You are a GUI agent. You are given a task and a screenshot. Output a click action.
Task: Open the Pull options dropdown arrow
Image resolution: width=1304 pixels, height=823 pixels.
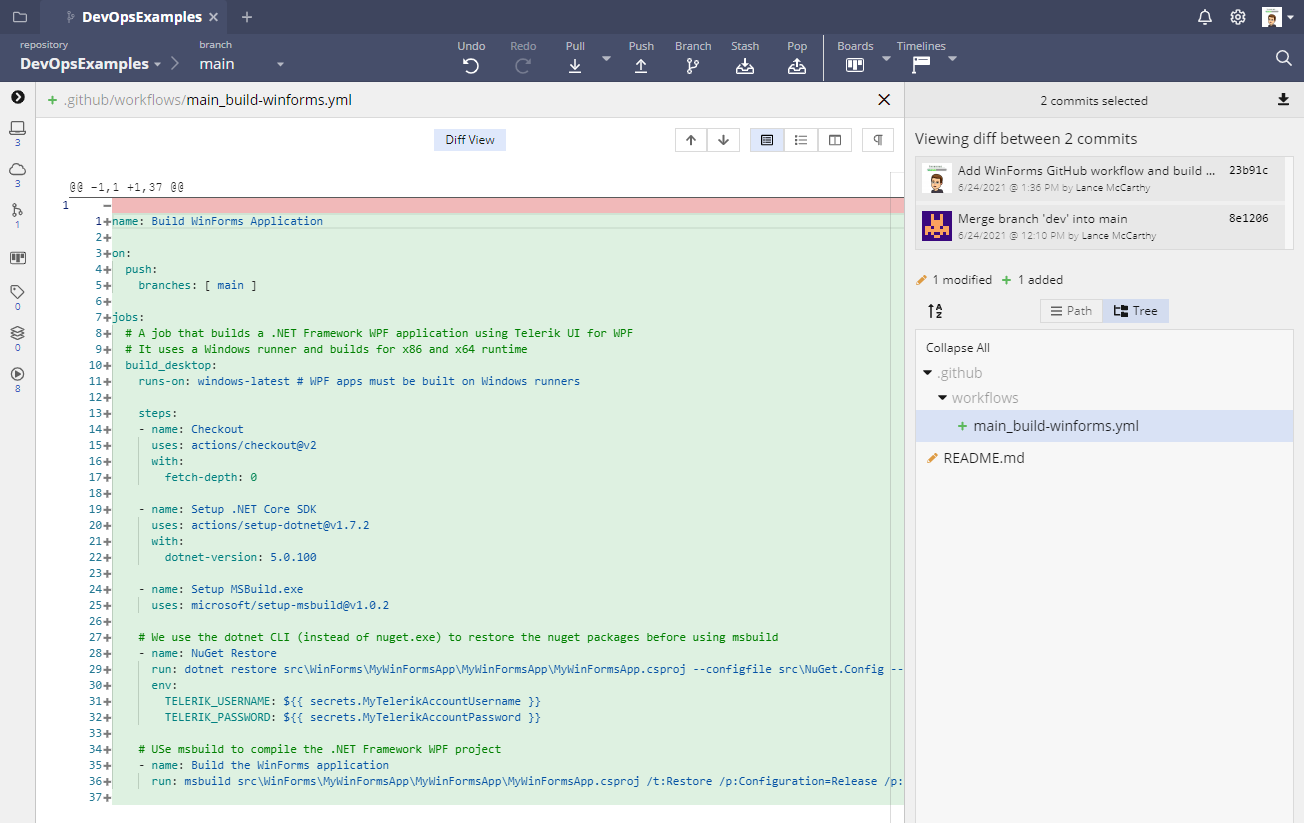(606, 59)
